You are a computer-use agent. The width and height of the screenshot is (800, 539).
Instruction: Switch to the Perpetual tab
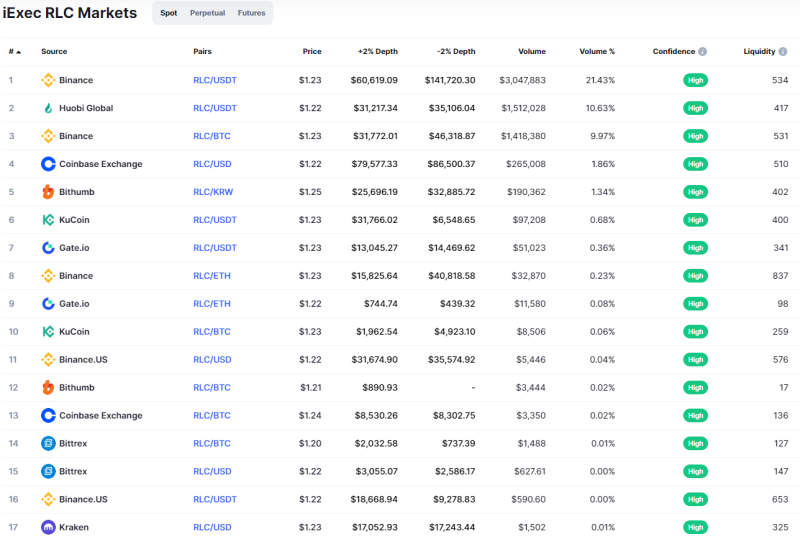(x=207, y=13)
